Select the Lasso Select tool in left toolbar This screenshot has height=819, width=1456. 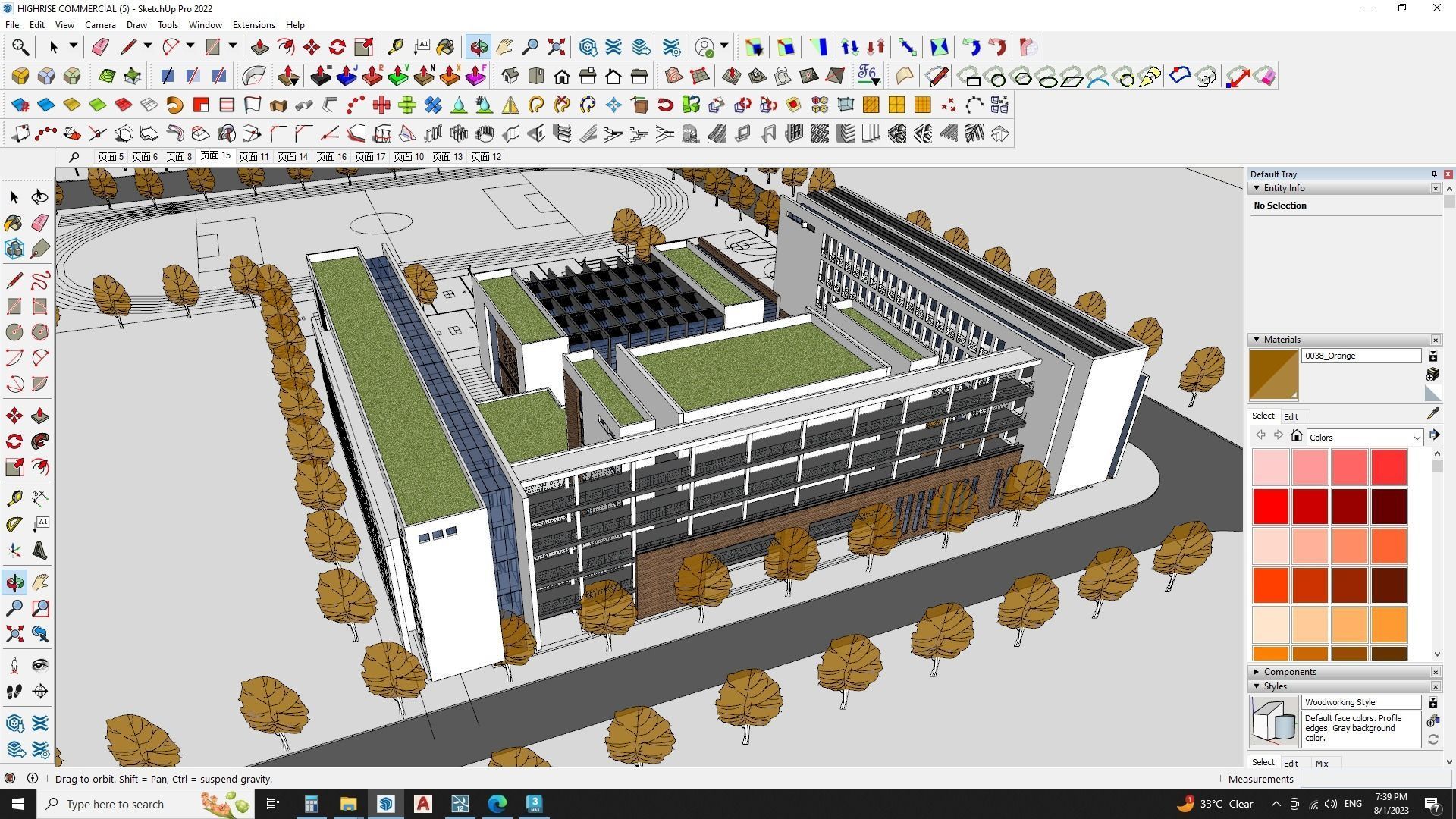[x=39, y=197]
